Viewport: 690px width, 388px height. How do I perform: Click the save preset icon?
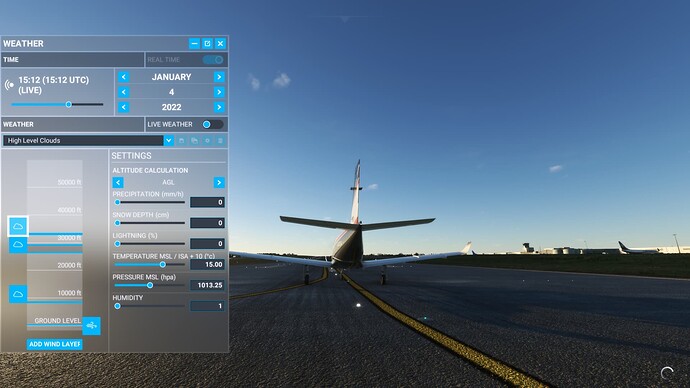click(x=181, y=141)
